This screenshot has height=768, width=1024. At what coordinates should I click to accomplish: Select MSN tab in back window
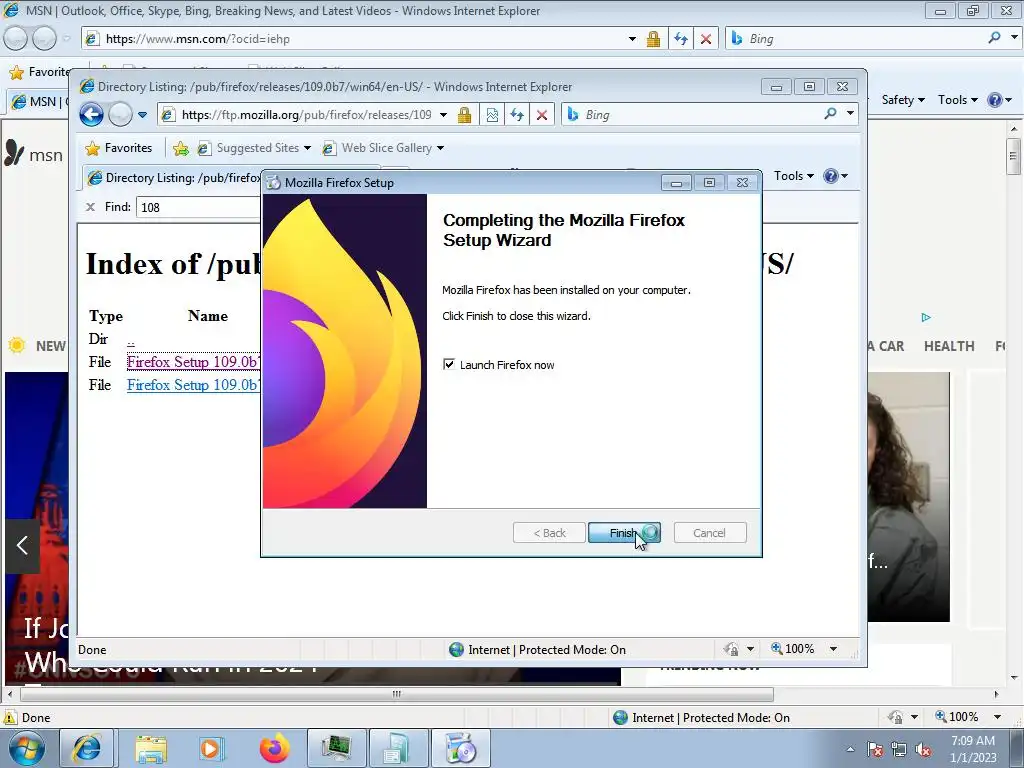38,102
